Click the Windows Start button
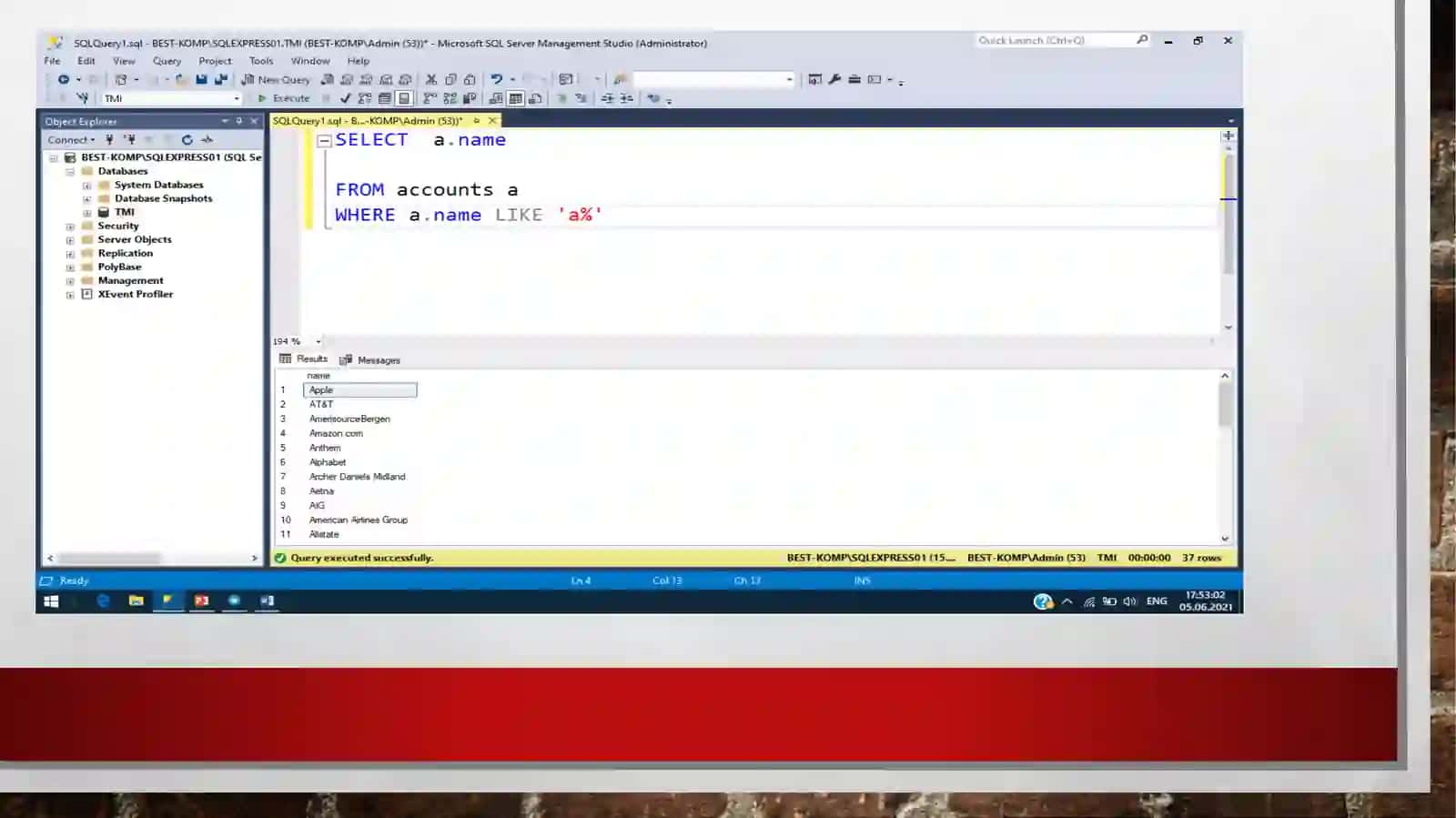The width and height of the screenshot is (1456, 818). (x=51, y=601)
